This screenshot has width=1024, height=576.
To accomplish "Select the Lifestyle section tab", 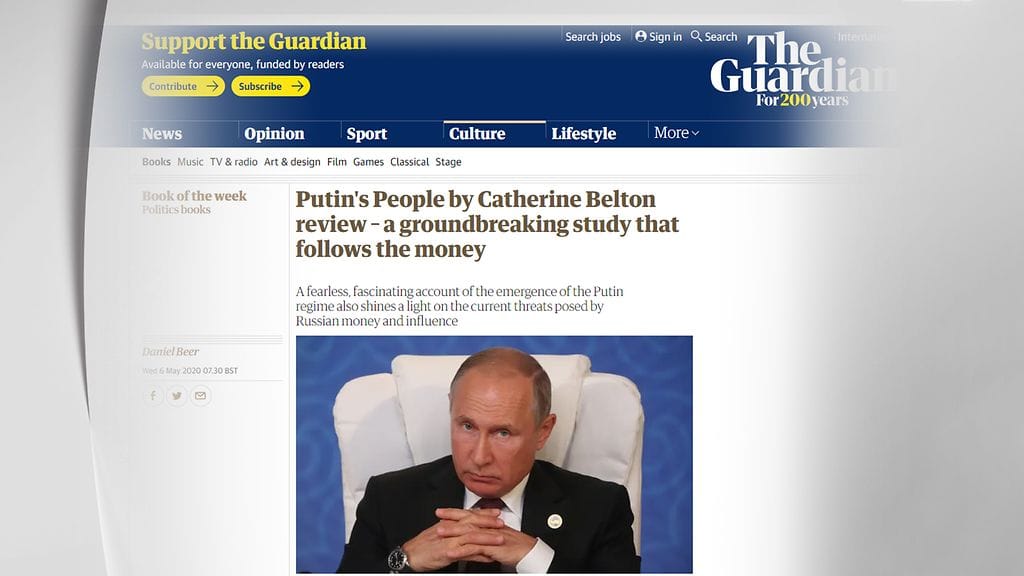I will click(583, 134).
